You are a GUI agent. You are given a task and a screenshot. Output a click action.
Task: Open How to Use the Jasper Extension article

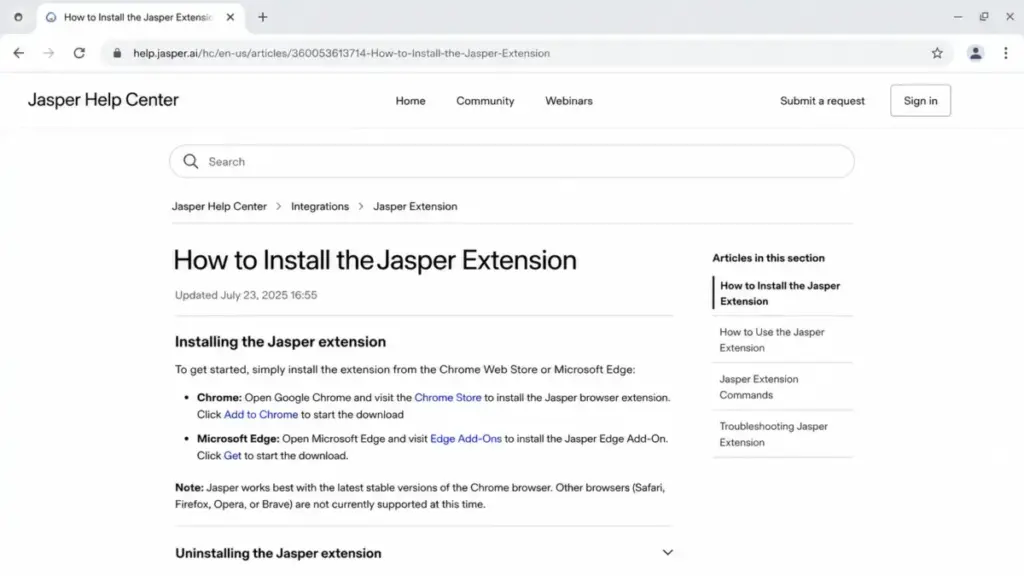click(x=772, y=340)
